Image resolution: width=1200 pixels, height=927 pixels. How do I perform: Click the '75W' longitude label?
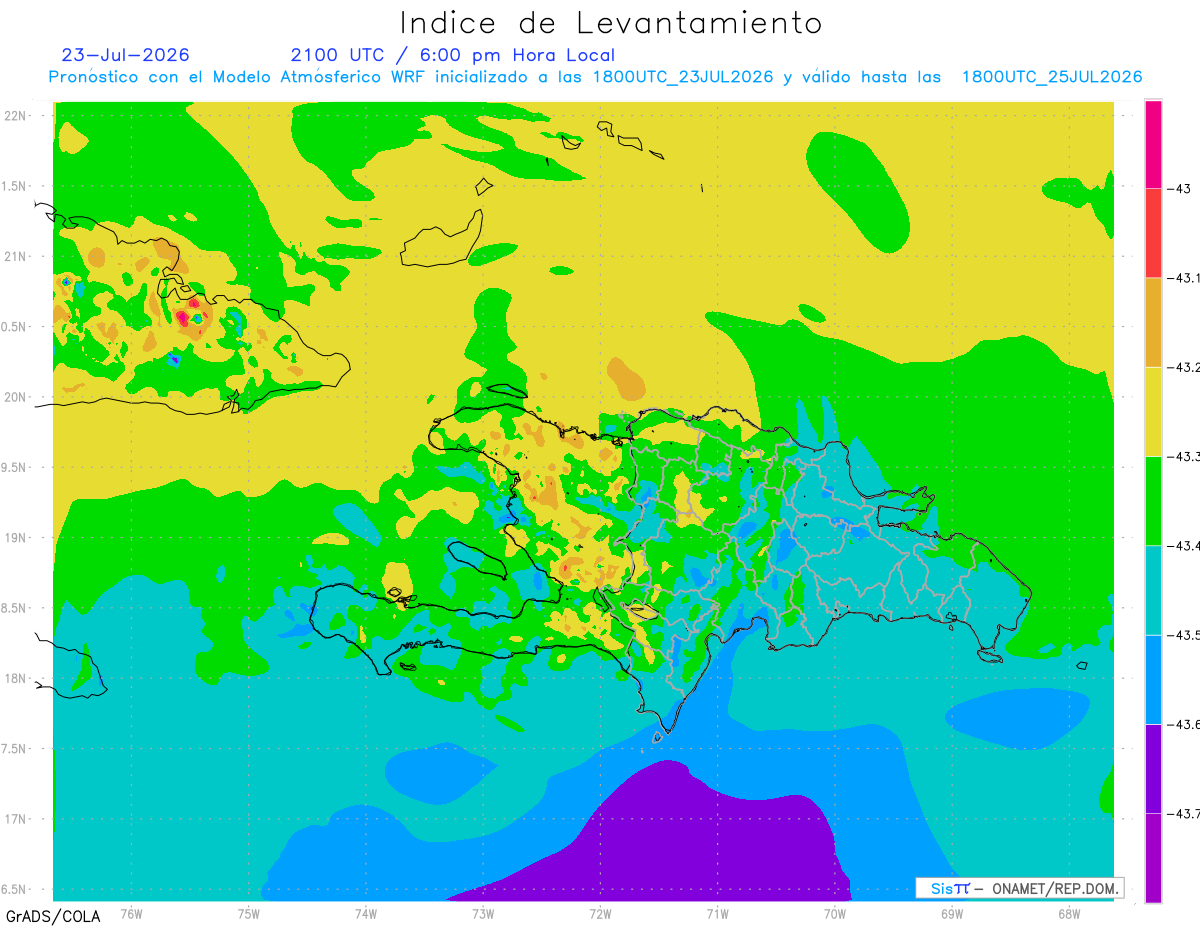coord(249,913)
